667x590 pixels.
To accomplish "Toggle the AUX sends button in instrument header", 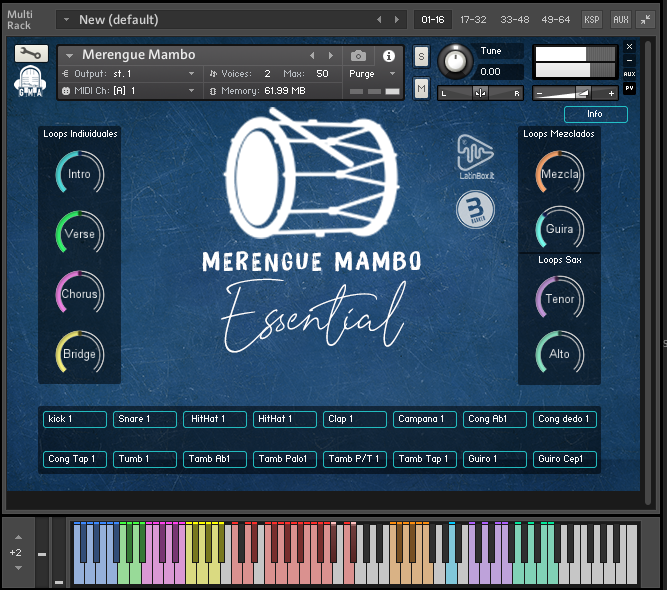I will pyautogui.click(x=630, y=74).
